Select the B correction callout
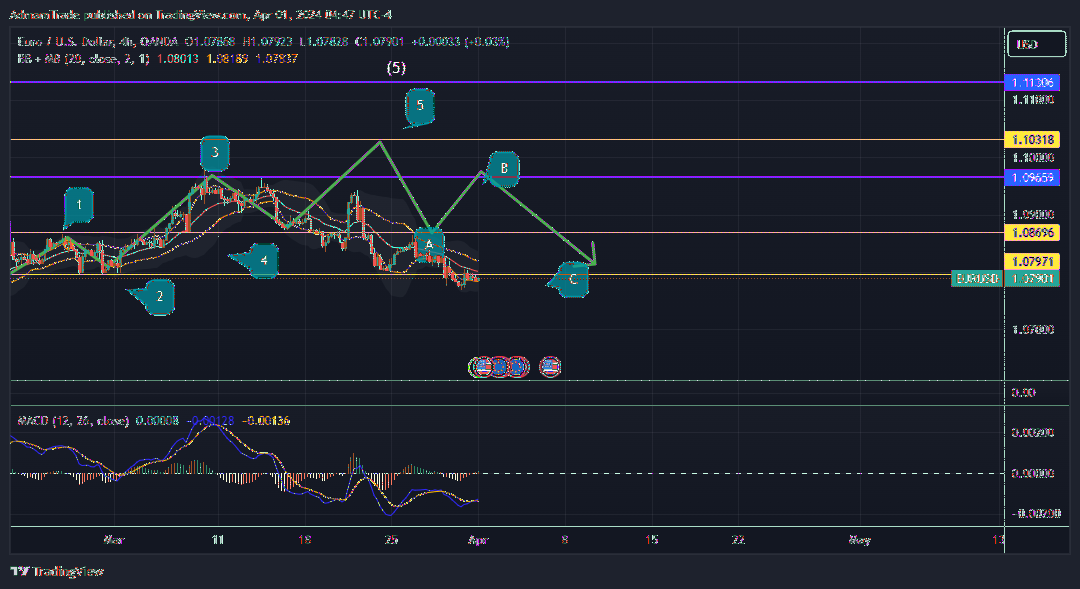1080x589 pixels. pyautogui.click(x=503, y=169)
